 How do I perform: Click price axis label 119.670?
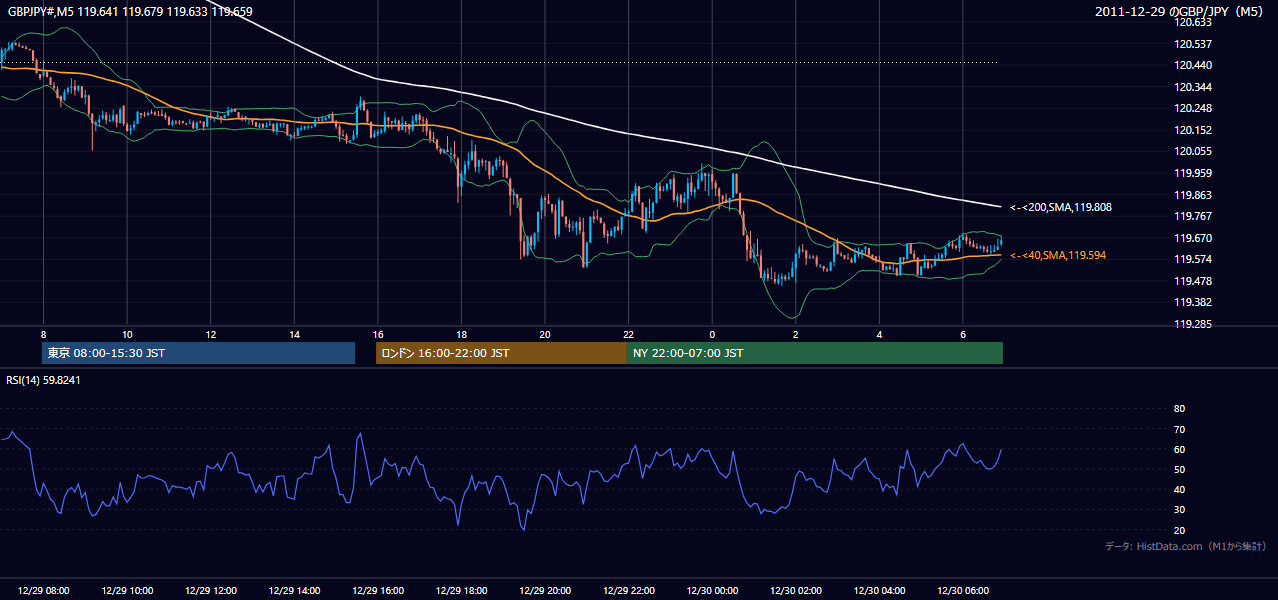tap(1194, 238)
